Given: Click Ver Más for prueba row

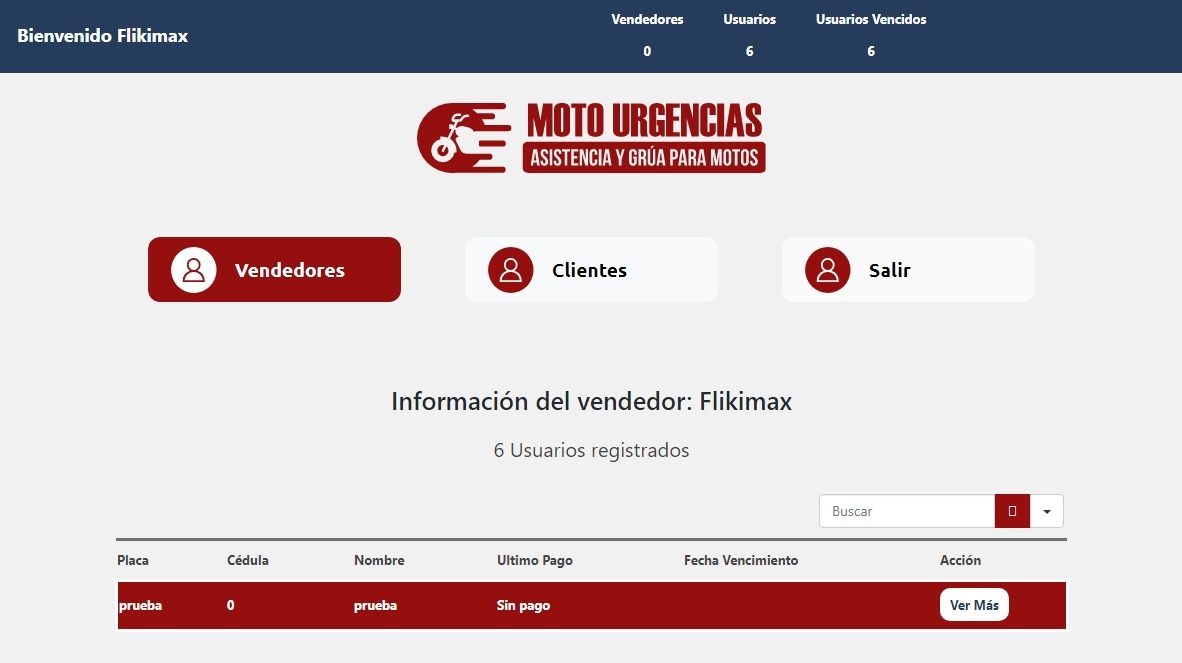Looking at the screenshot, I should tap(974, 605).
